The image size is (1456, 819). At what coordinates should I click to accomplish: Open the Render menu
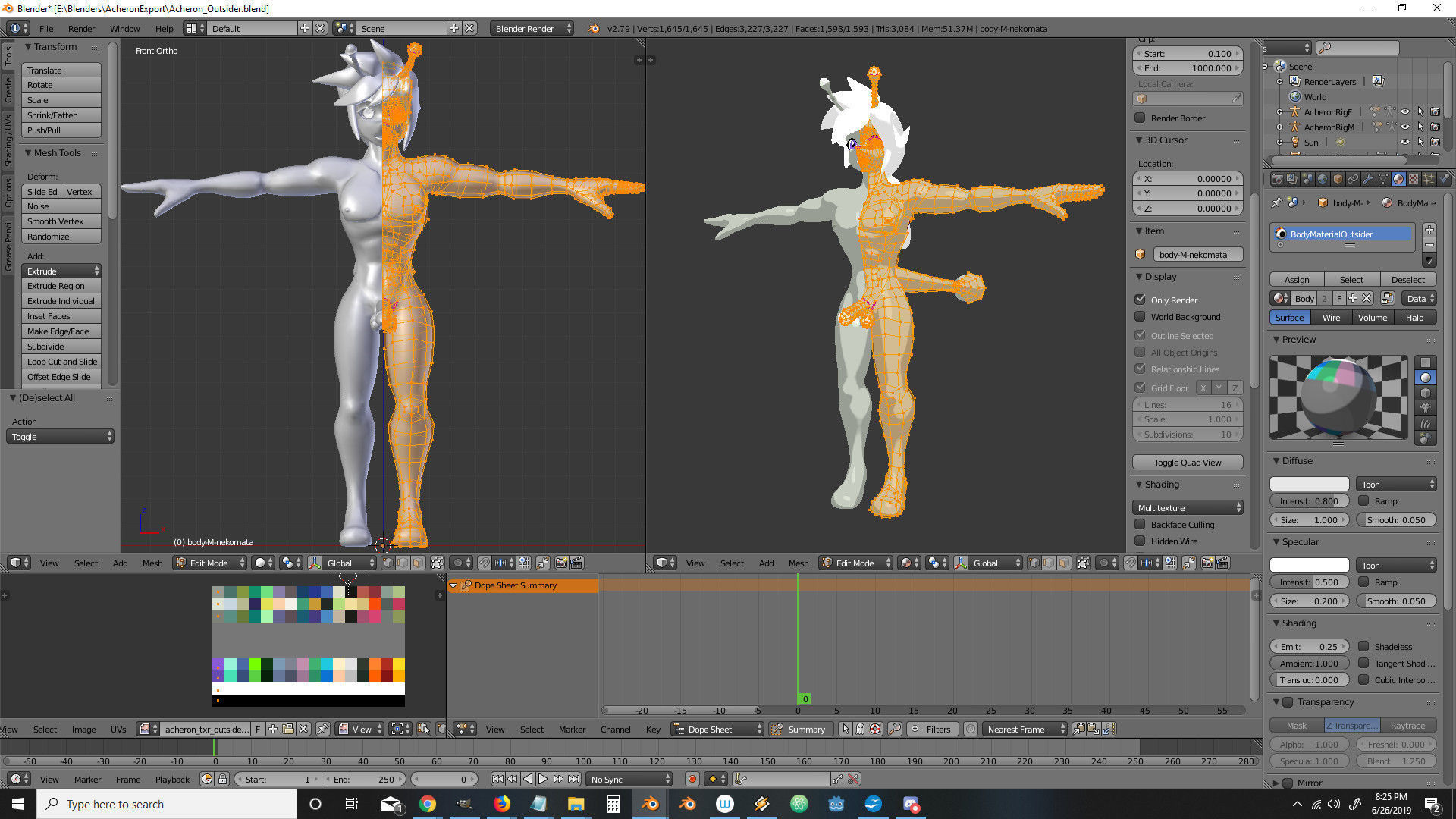(x=81, y=29)
